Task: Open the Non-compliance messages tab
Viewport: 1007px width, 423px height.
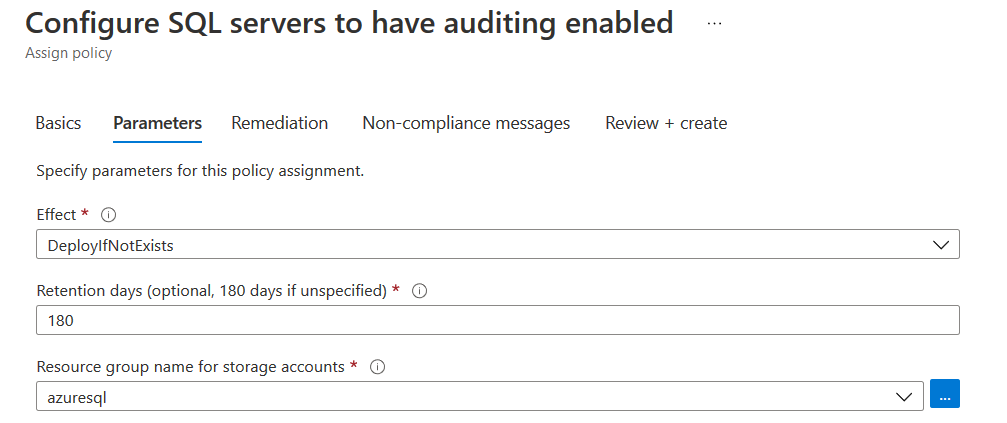Action: tap(466, 123)
